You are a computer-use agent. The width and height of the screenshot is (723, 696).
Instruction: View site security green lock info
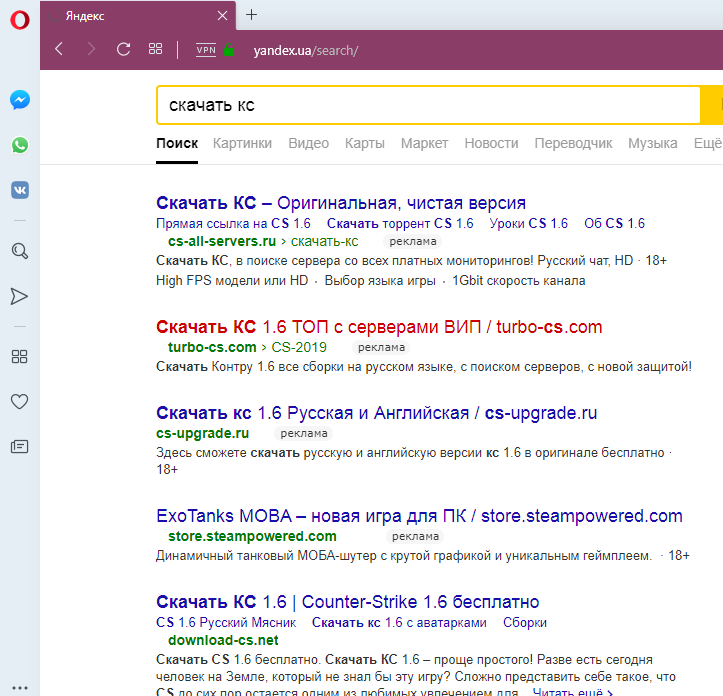[x=229, y=49]
